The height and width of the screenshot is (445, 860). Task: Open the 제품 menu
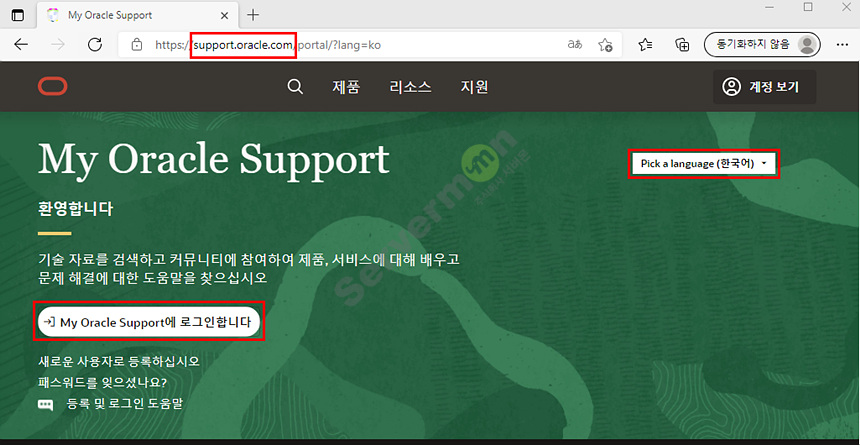tap(346, 87)
